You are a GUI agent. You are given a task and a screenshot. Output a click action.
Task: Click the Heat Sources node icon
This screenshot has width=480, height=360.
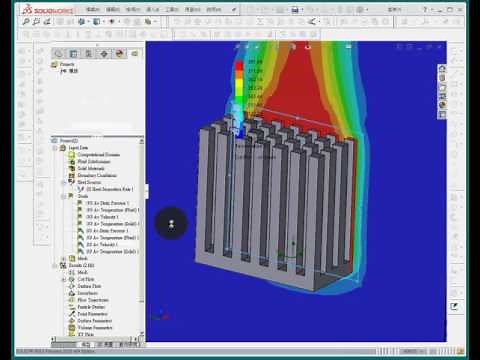[x=71, y=182]
